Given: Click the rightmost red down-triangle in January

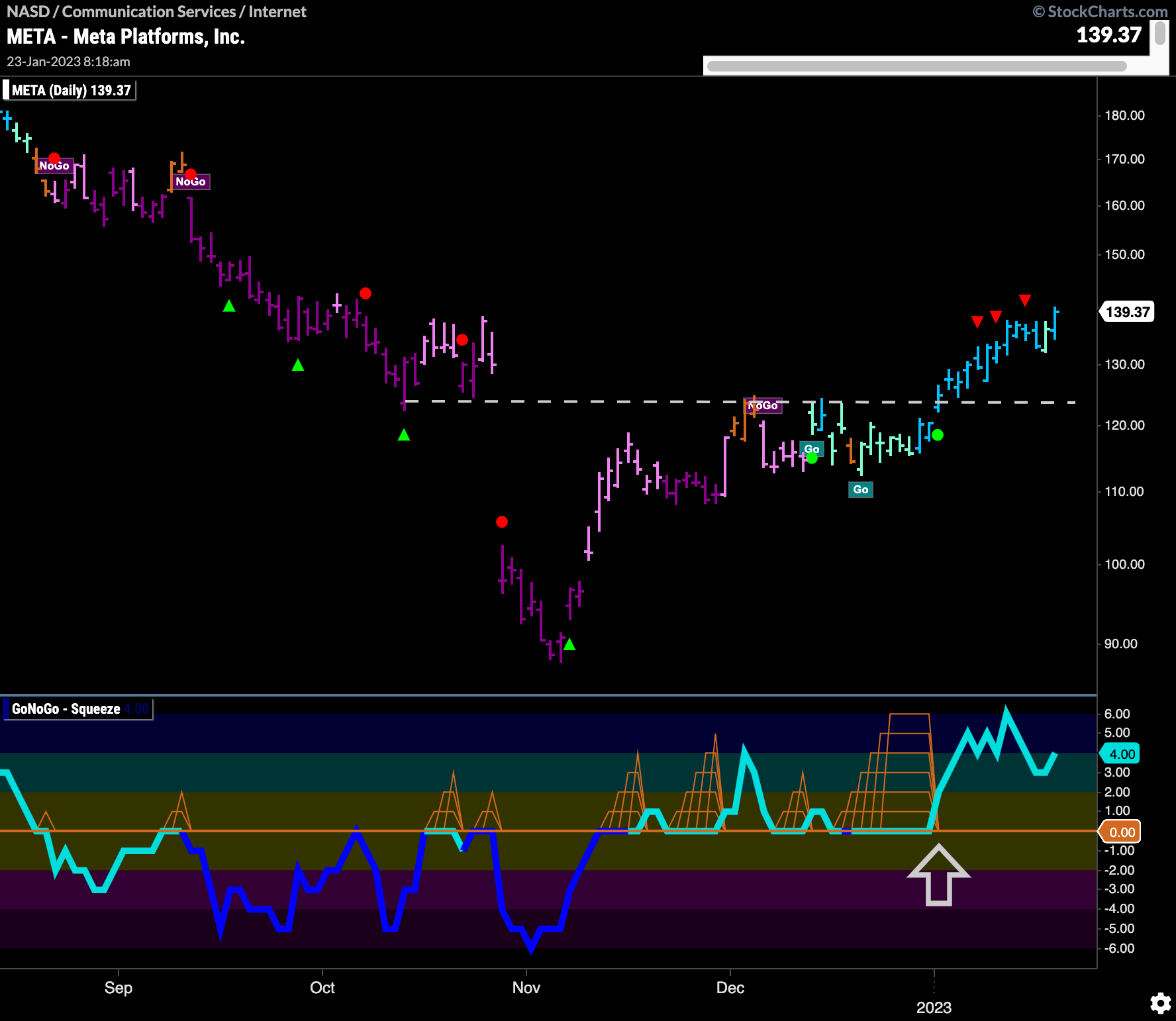Looking at the screenshot, I should [1025, 301].
